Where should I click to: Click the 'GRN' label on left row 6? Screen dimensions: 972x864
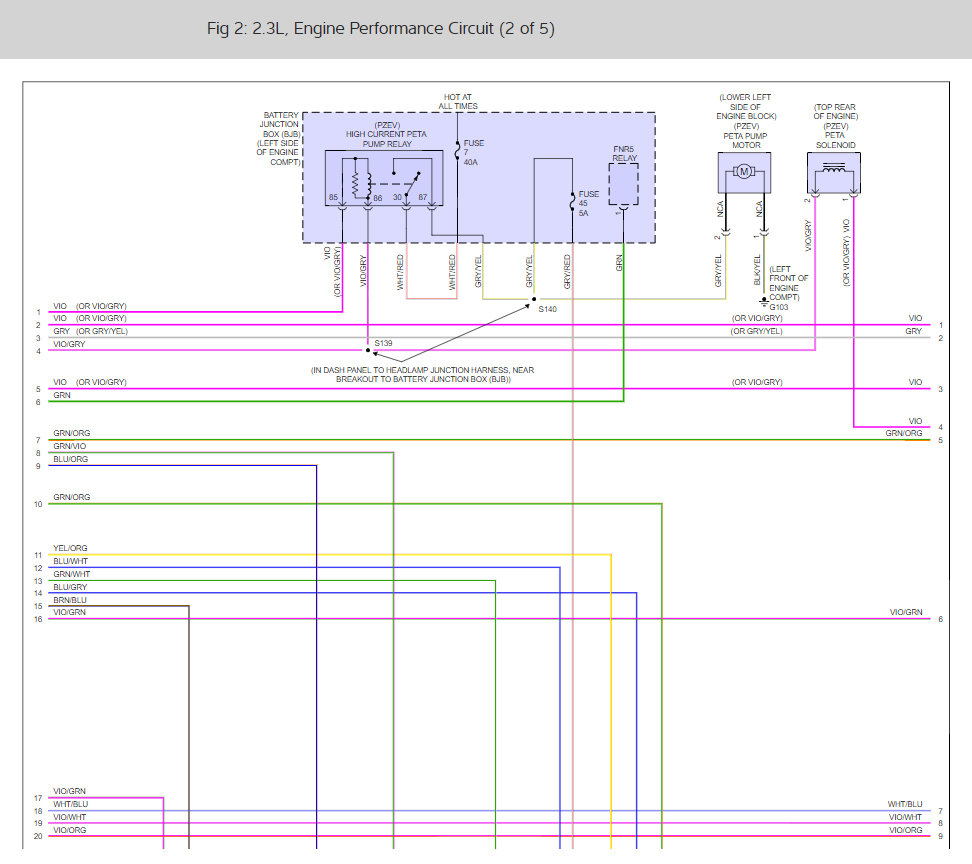pos(62,395)
